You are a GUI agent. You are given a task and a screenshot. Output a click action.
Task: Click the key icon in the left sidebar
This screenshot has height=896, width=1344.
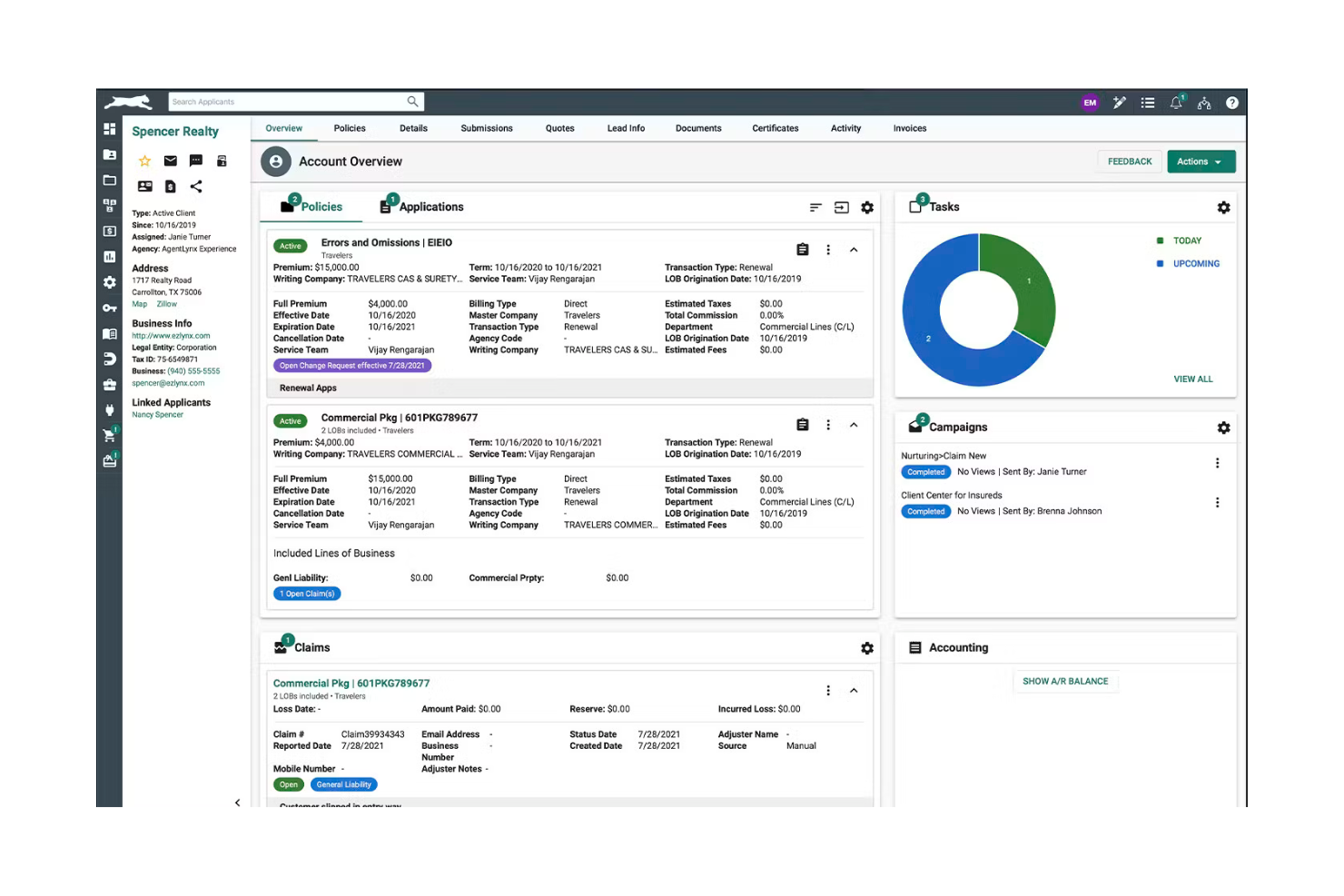coord(109,308)
